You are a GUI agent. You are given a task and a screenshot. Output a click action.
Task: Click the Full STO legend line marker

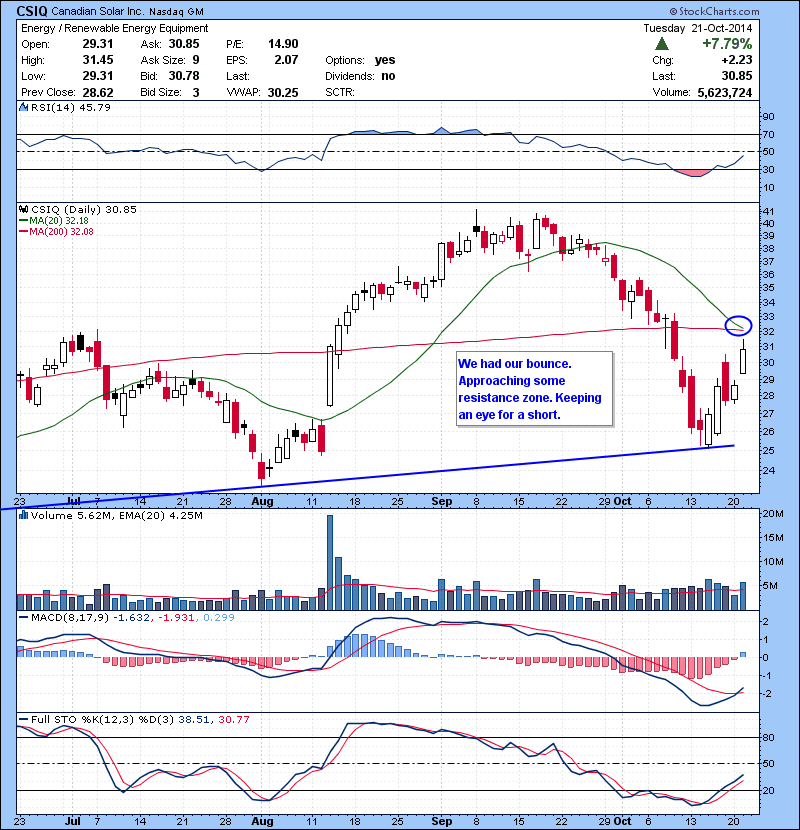[x=23, y=719]
